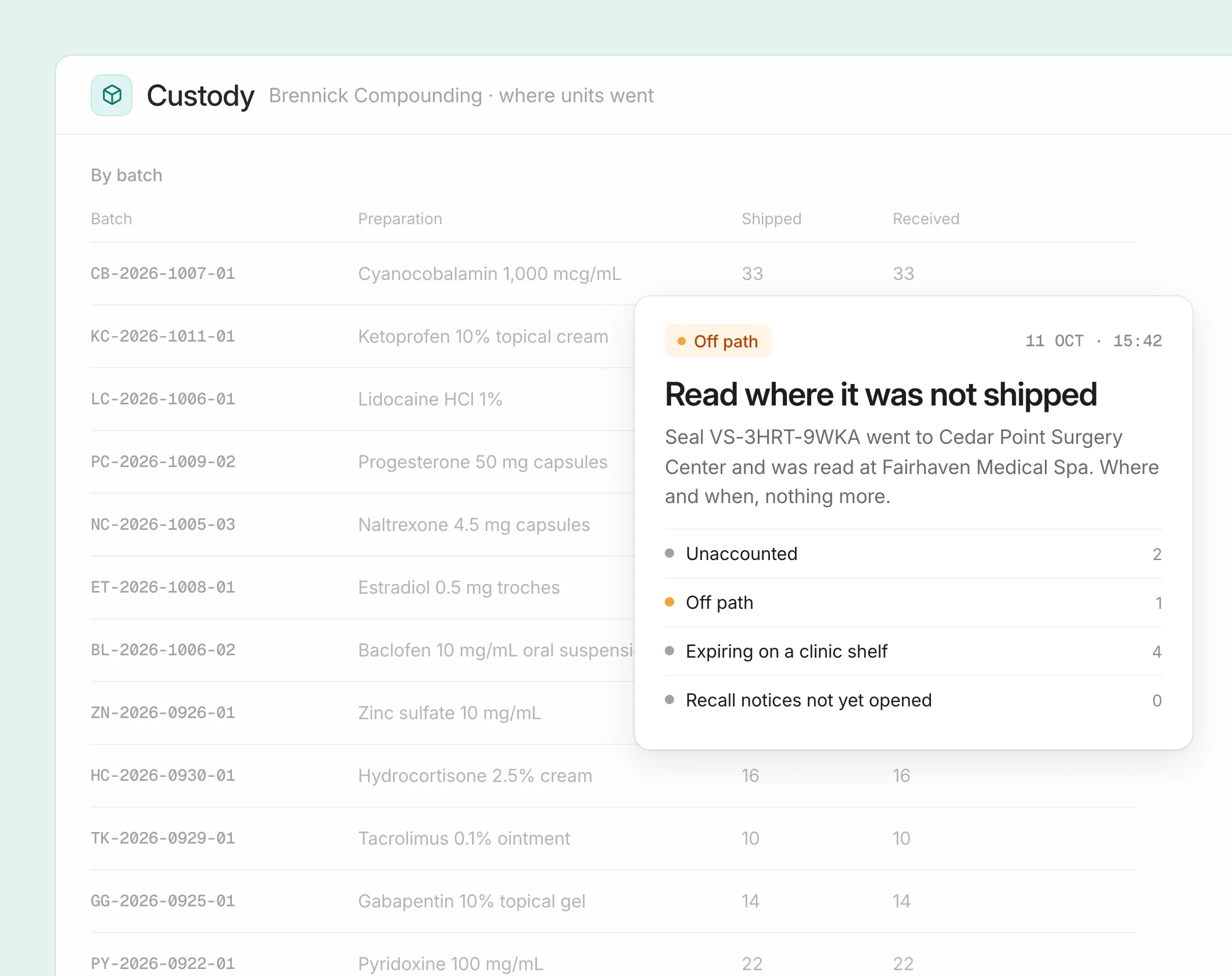Image resolution: width=1232 pixels, height=976 pixels.
Task: Select batch BL-2026-1006-02
Action: 163,650
